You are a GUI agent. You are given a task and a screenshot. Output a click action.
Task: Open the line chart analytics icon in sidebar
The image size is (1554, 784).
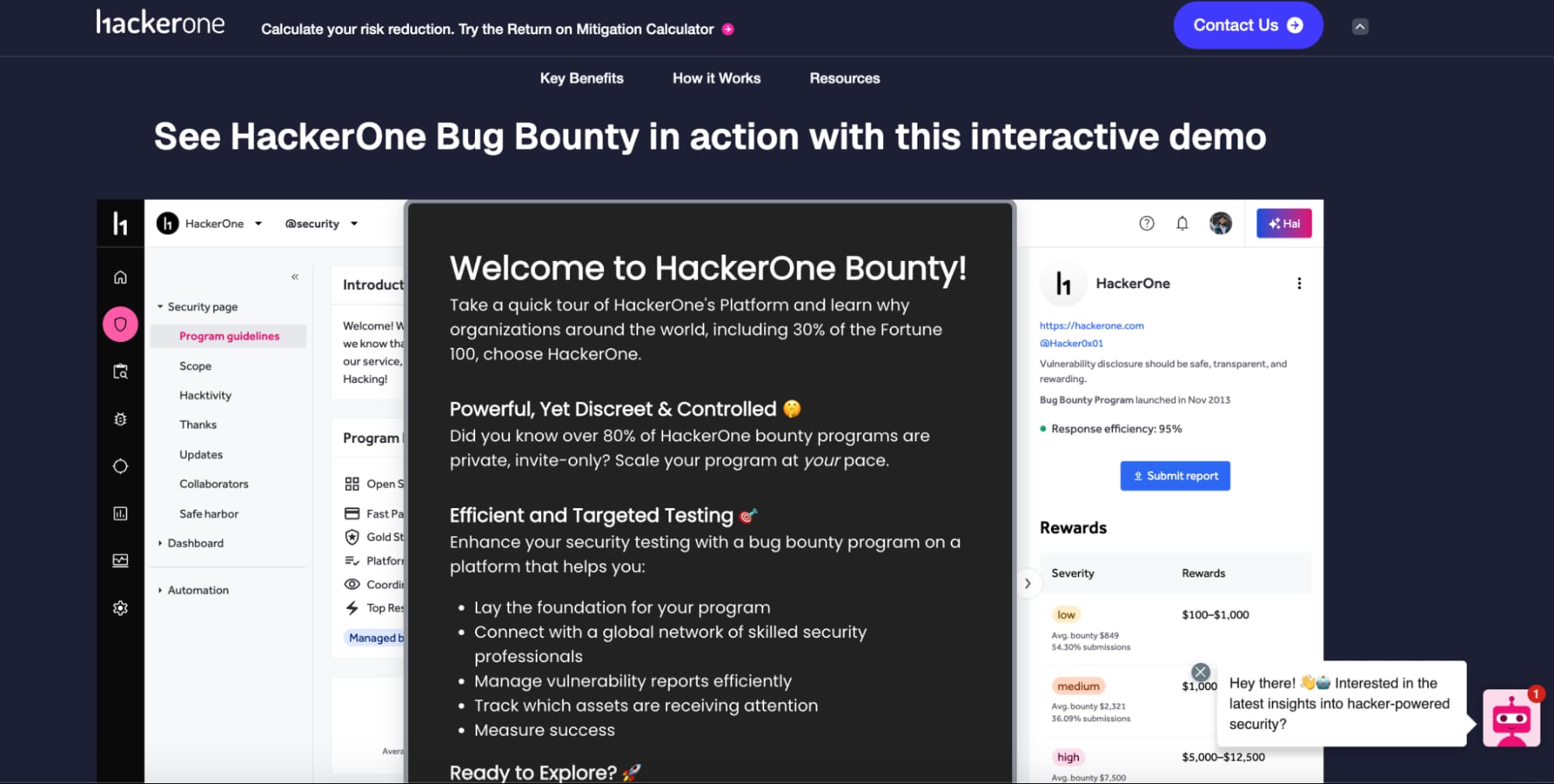tap(120, 560)
